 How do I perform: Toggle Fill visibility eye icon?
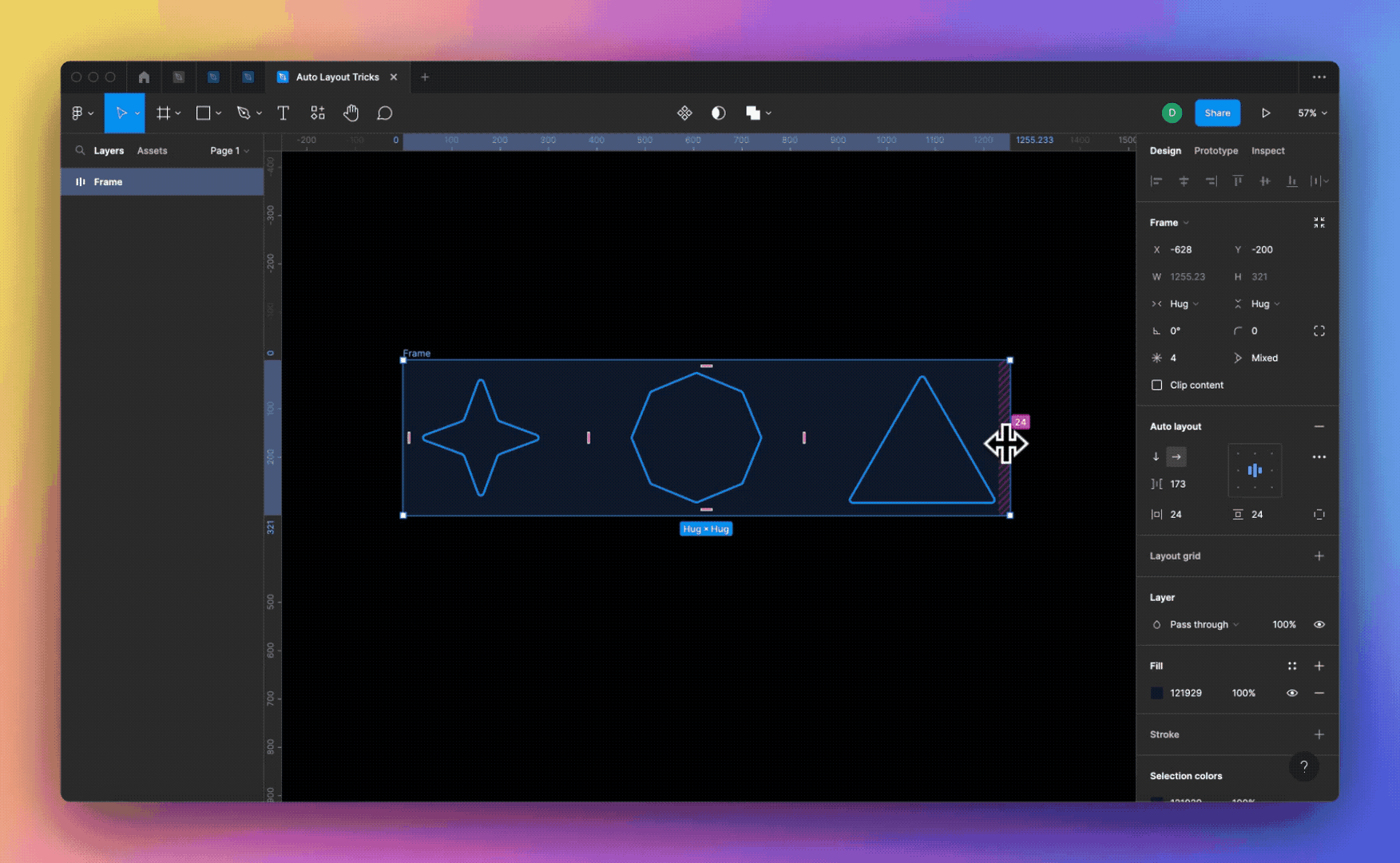tap(1292, 694)
